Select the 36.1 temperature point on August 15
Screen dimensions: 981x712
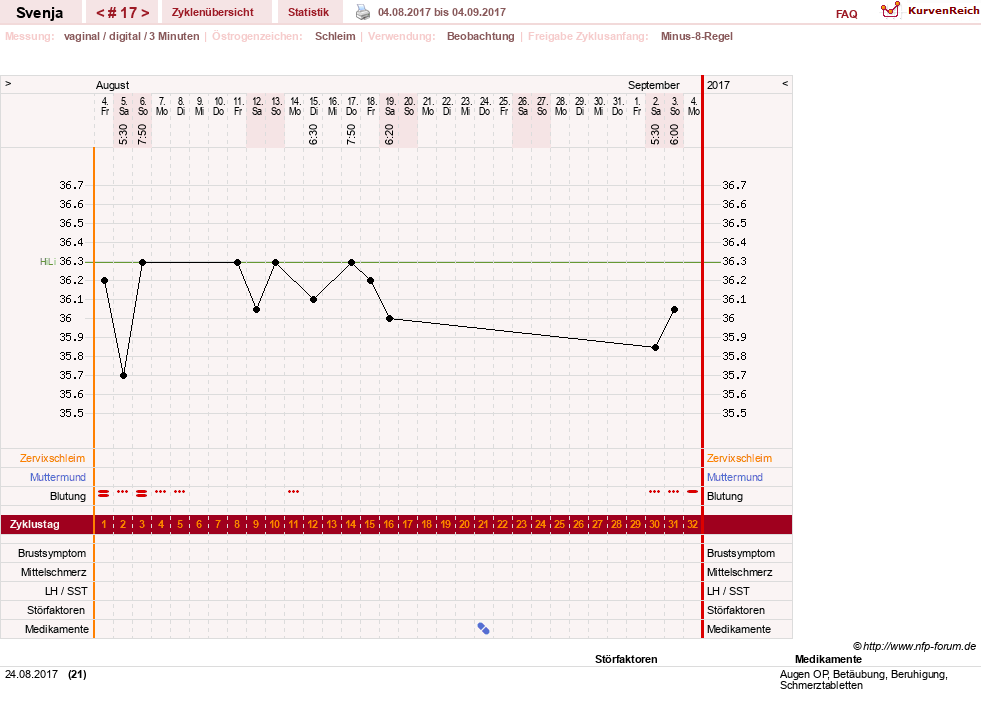click(313, 300)
